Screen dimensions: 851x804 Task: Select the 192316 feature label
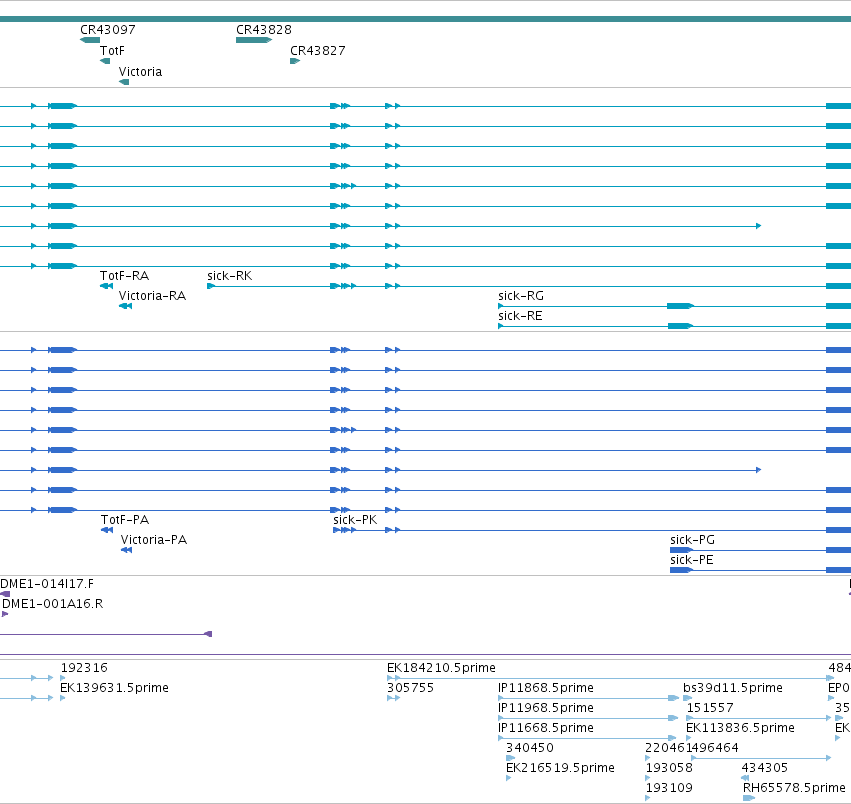84,668
